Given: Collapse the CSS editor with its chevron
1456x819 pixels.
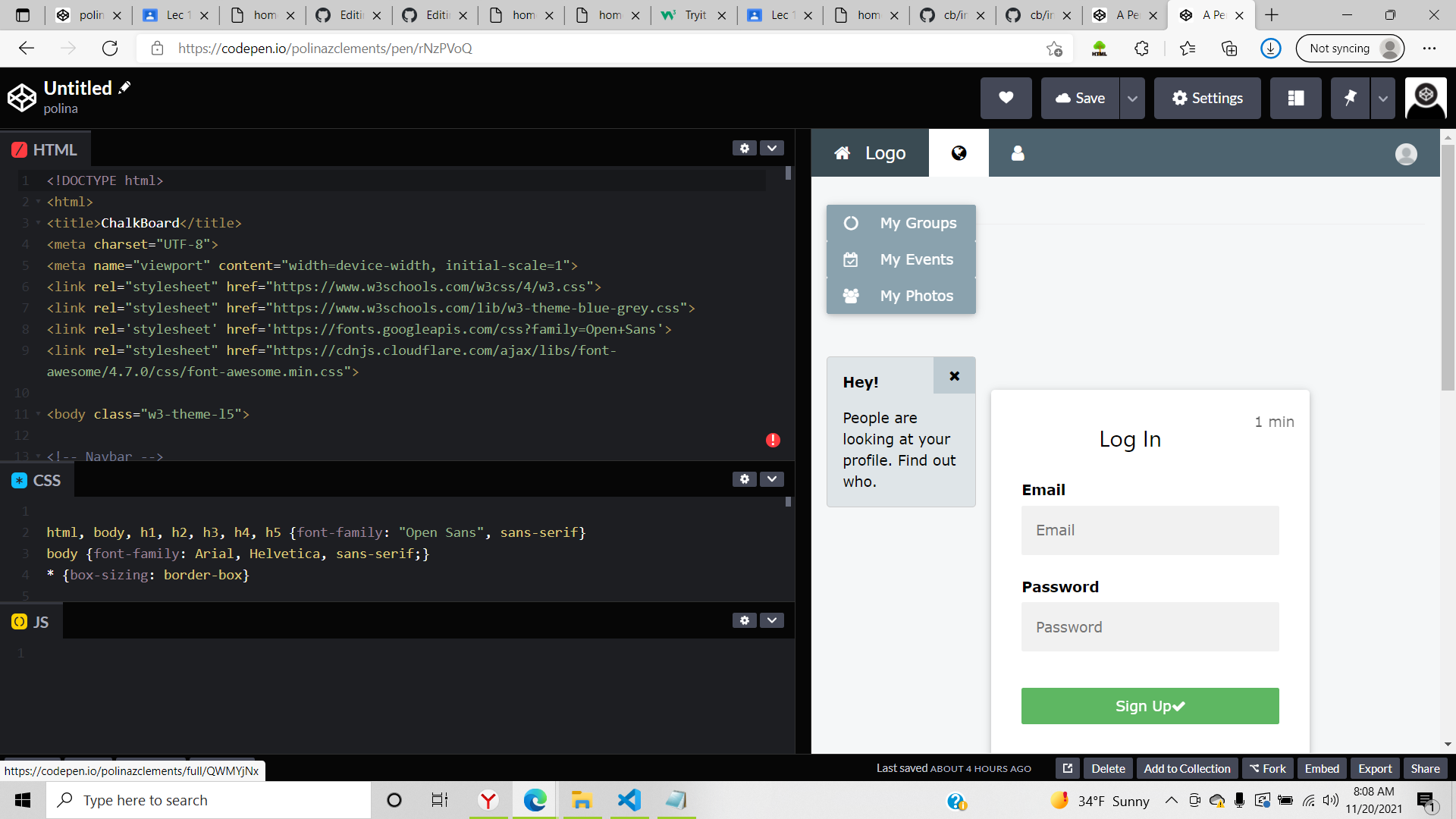Looking at the screenshot, I should click(772, 479).
